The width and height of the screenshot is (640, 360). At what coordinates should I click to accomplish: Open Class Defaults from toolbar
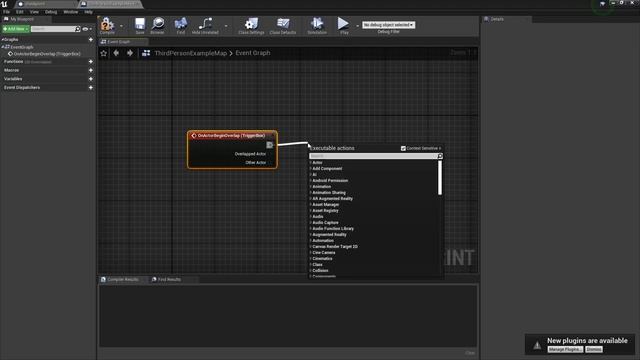[x=283, y=23]
